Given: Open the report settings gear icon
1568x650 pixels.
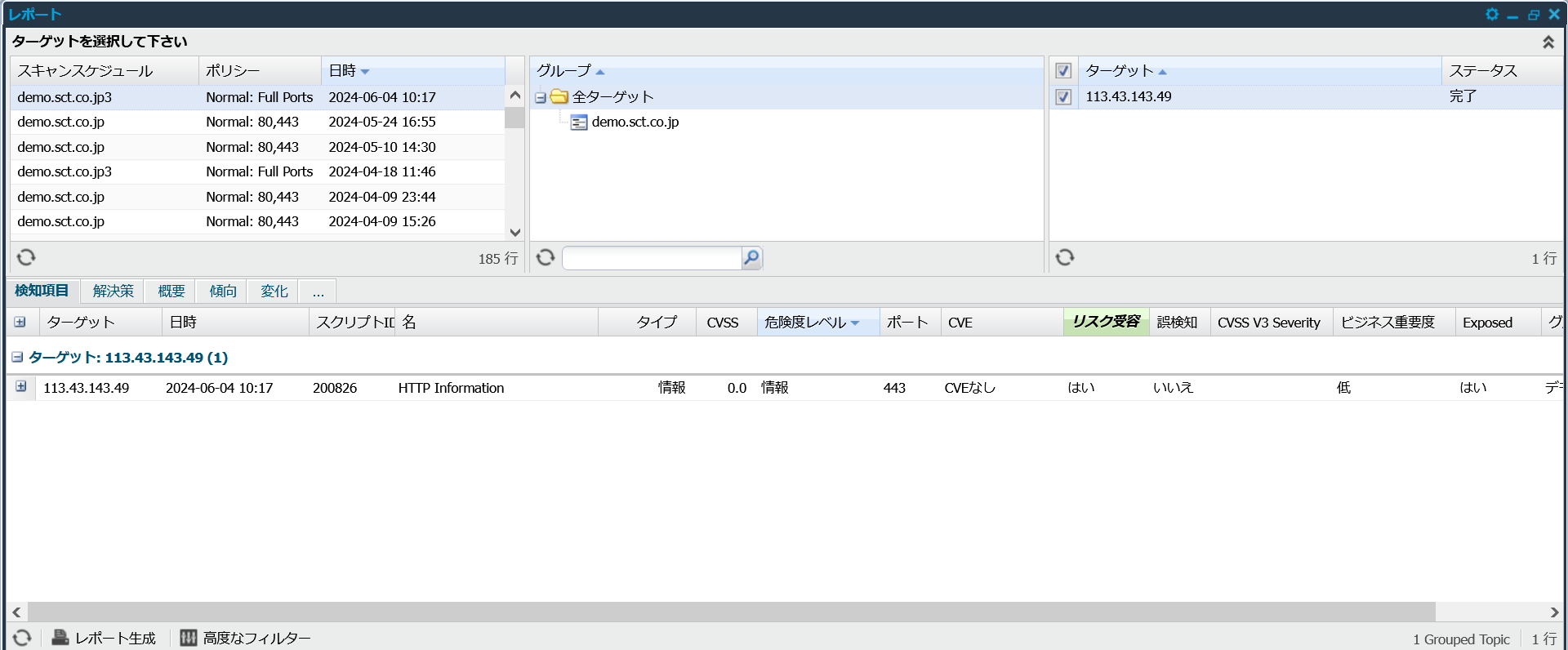Looking at the screenshot, I should (1491, 14).
